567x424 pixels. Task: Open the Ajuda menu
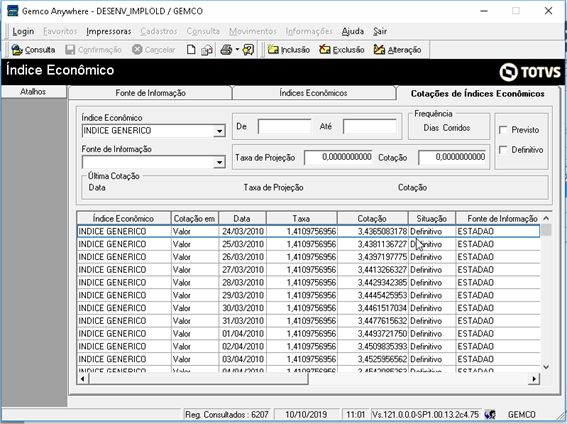pos(353,31)
